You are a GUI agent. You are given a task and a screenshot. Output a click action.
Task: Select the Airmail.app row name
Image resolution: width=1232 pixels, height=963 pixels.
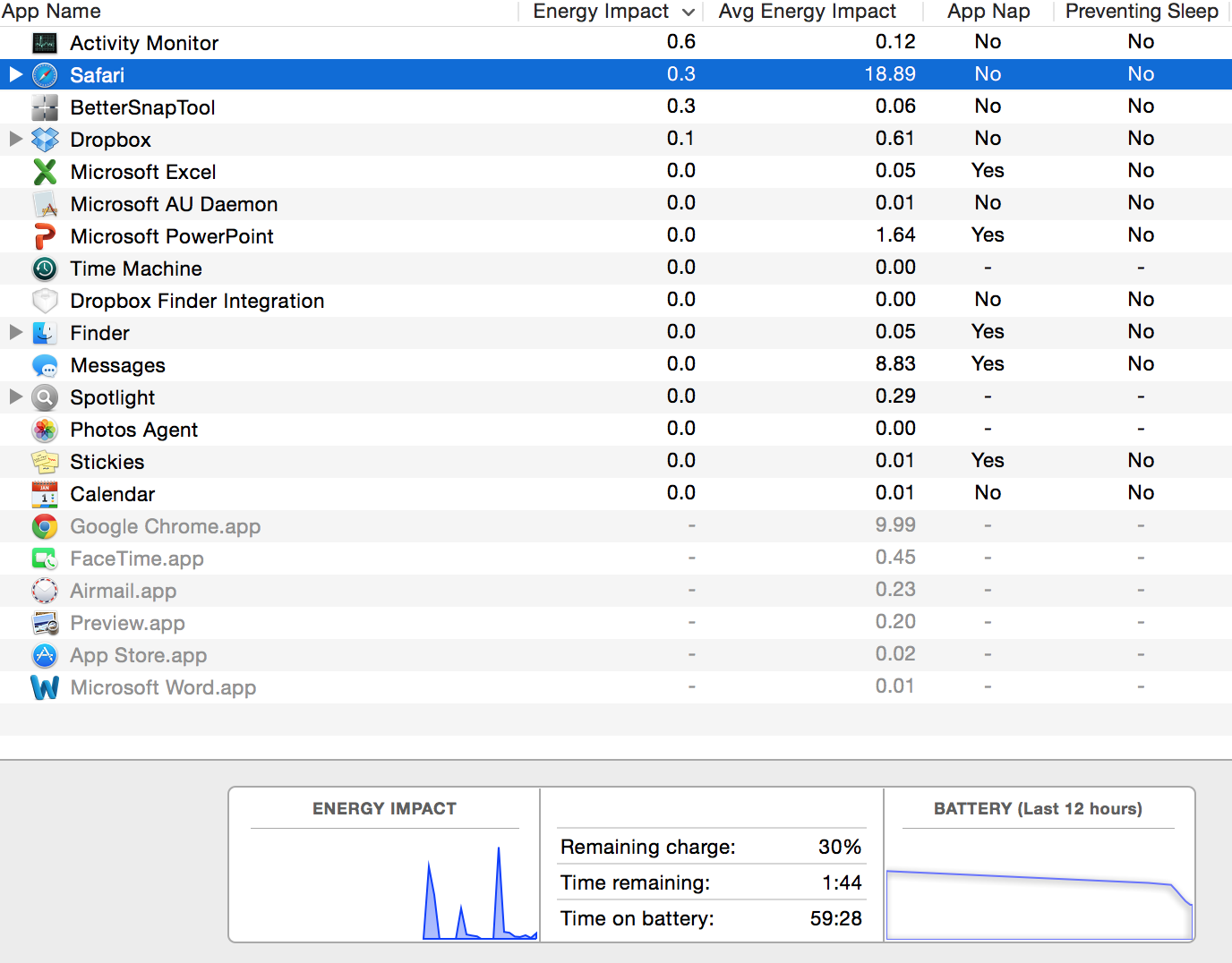point(124,591)
